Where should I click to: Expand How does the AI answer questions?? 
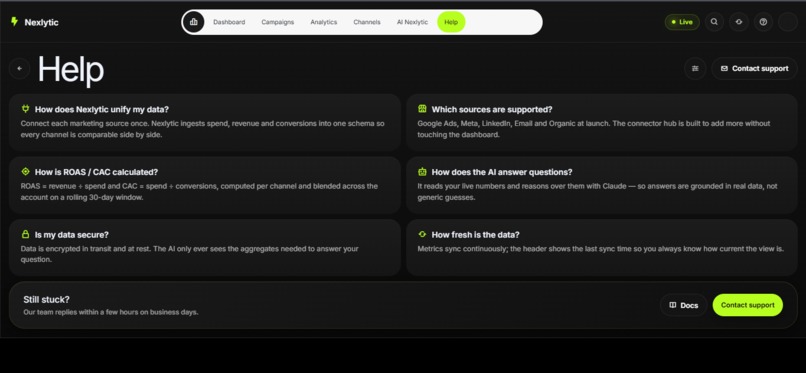coord(601,185)
